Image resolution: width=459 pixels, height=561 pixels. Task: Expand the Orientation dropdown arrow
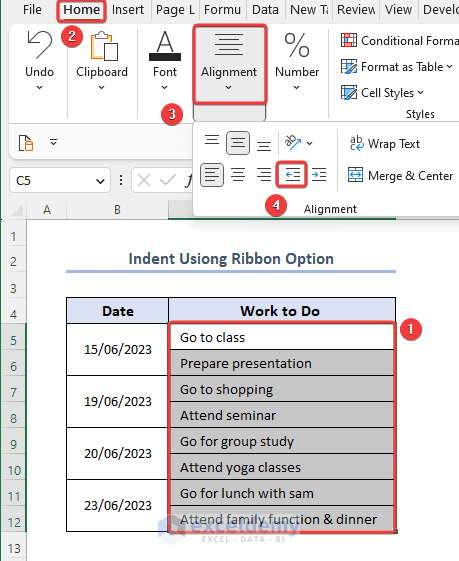[x=310, y=143]
